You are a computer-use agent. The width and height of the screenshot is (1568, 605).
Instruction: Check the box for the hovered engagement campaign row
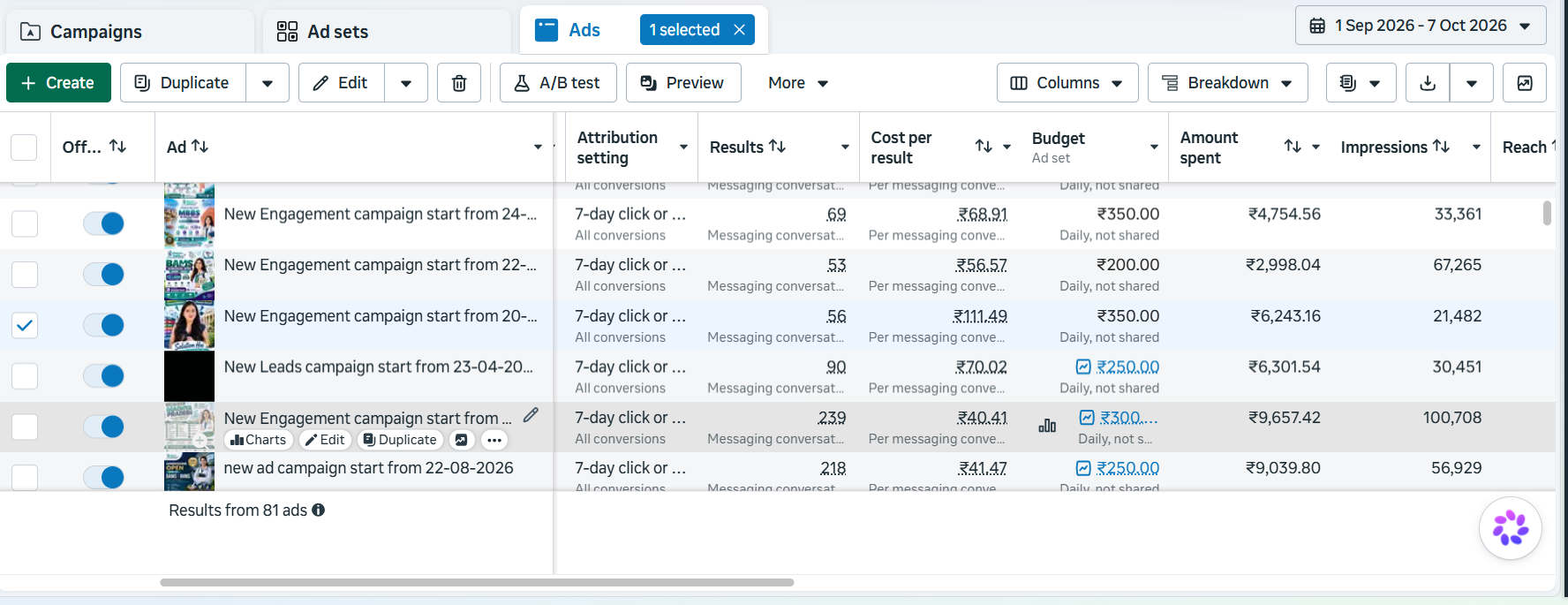click(x=25, y=427)
